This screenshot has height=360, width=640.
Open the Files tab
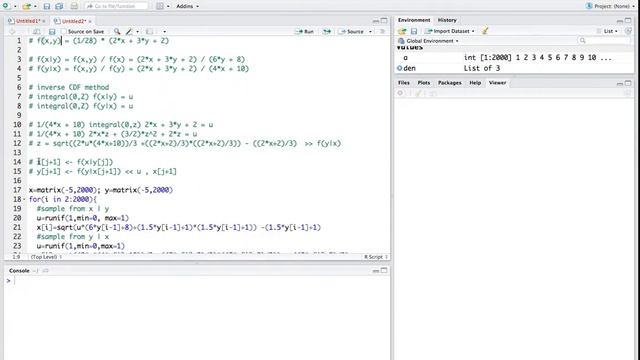point(404,83)
